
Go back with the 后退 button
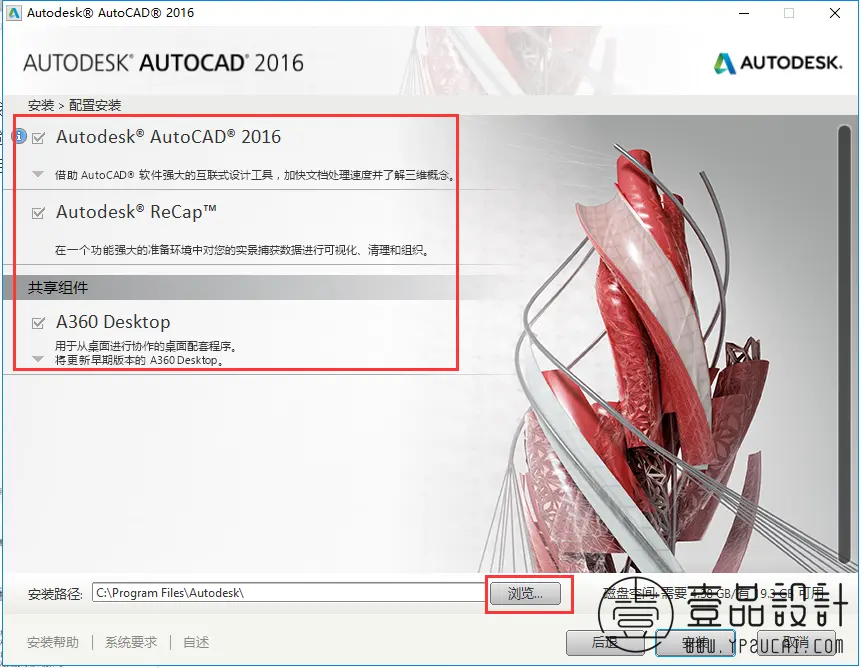605,642
